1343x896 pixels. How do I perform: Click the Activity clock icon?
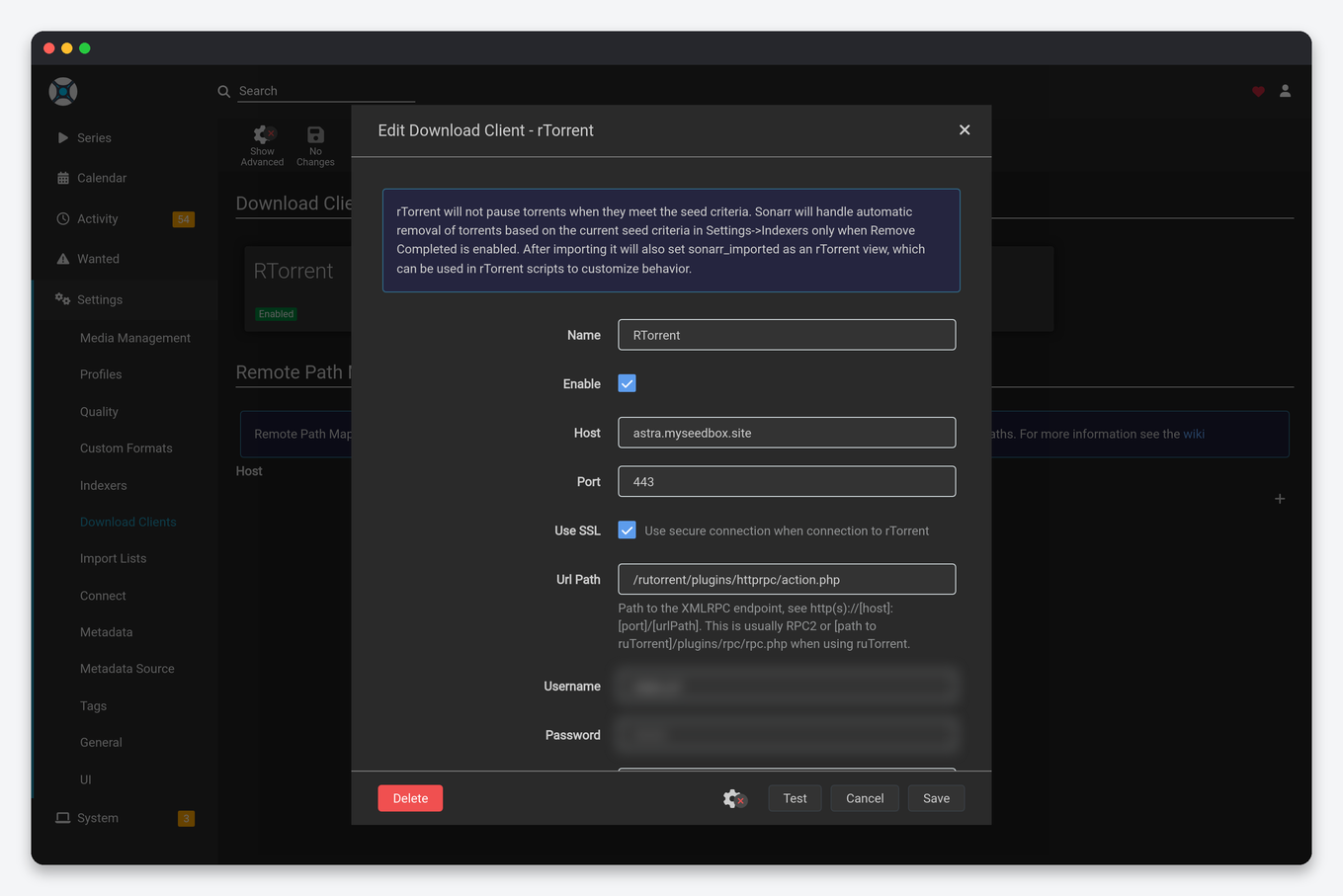[63, 218]
